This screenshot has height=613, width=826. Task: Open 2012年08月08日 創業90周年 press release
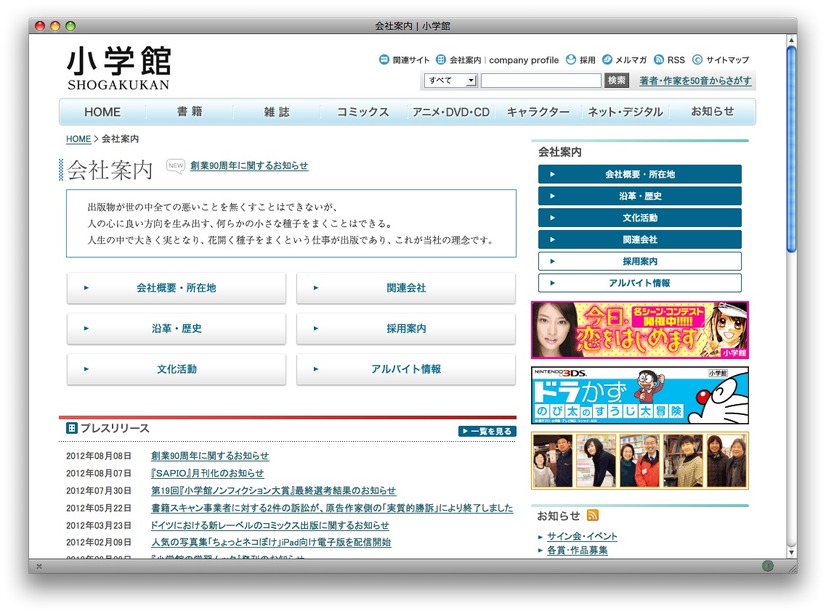pos(210,456)
